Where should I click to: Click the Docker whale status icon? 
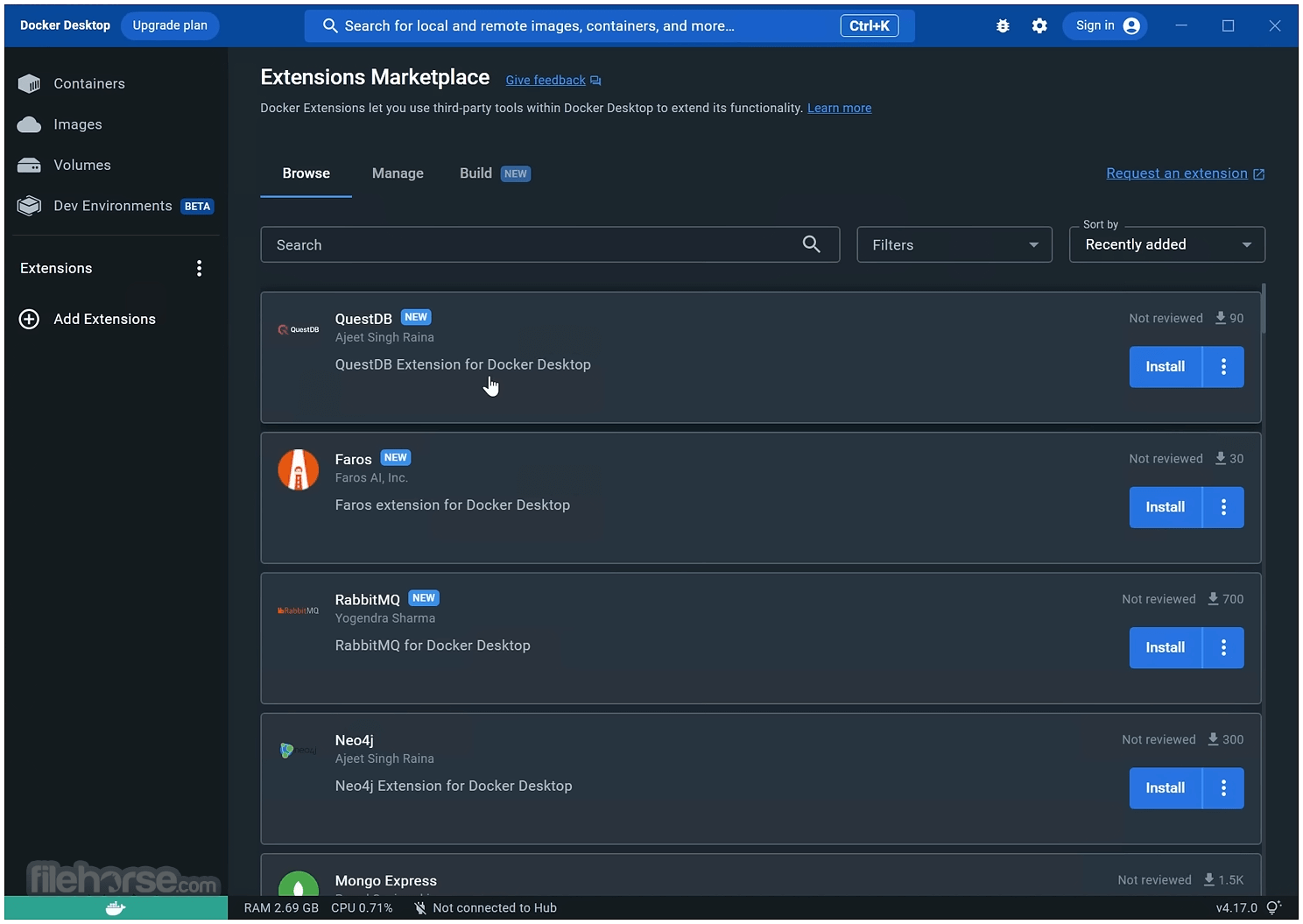116,908
